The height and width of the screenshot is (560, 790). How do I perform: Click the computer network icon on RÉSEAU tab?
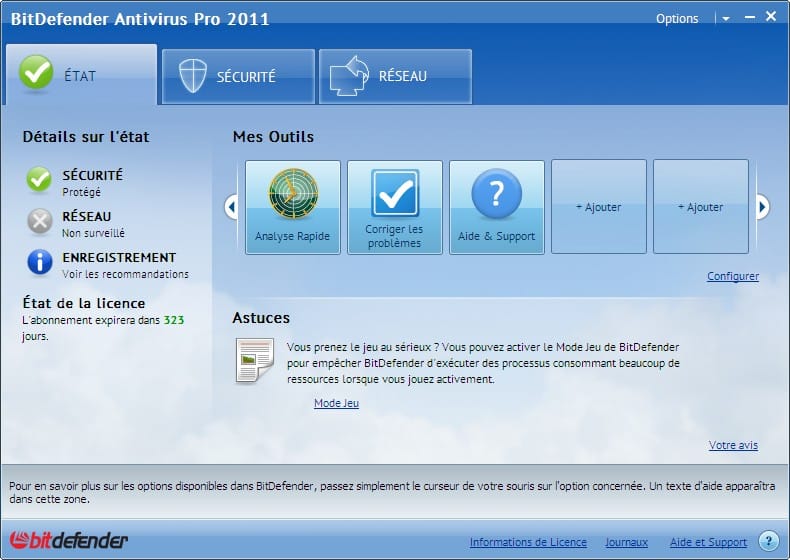[349, 76]
